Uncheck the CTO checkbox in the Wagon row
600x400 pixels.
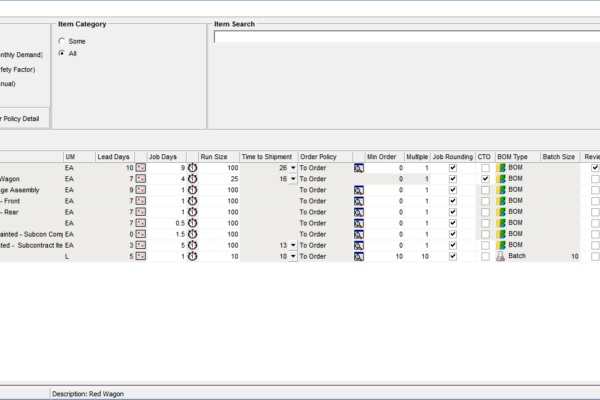[485, 179]
